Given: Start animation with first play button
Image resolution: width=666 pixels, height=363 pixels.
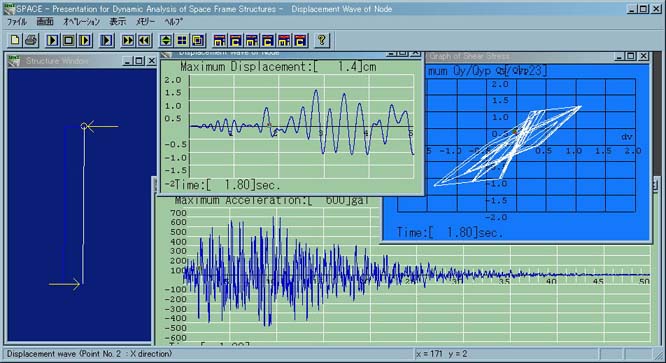Looking at the screenshot, I should [53, 40].
